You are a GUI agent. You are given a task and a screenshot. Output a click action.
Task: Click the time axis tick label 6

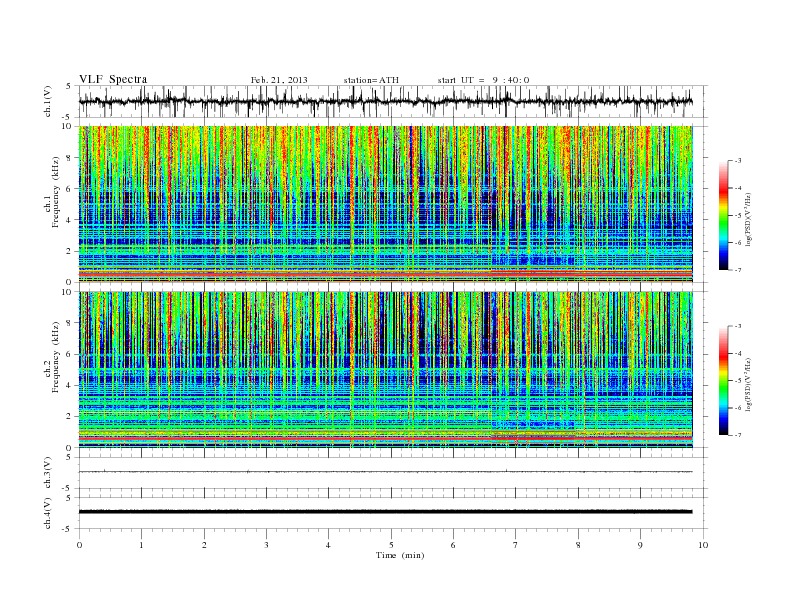[x=453, y=545]
